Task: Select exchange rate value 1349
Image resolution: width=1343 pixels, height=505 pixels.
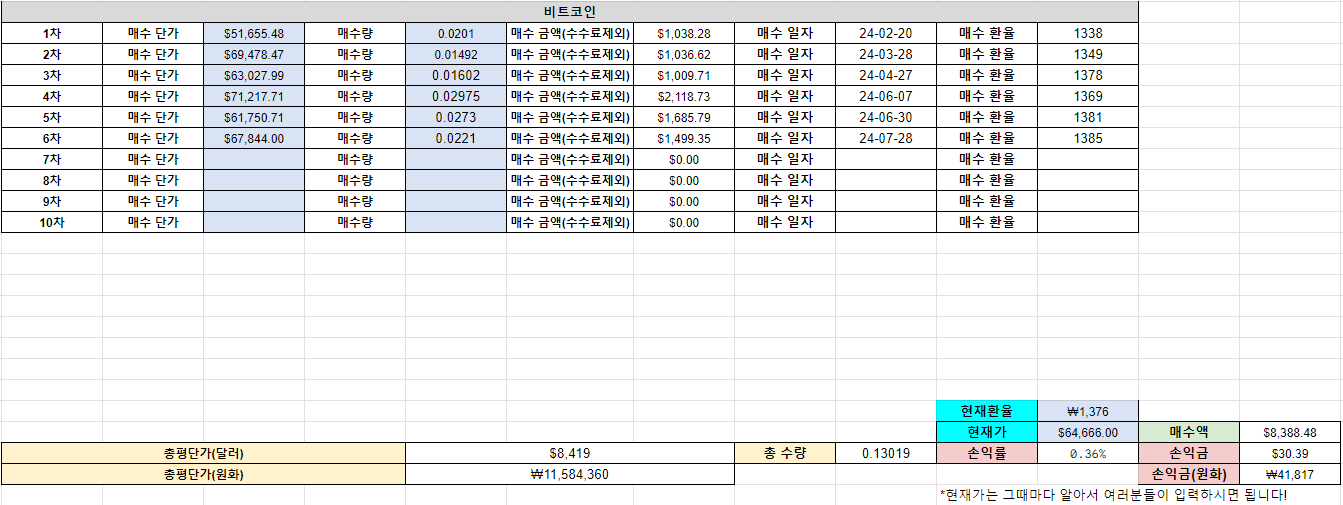Action: pyautogui.click(x=1088, y=54)
